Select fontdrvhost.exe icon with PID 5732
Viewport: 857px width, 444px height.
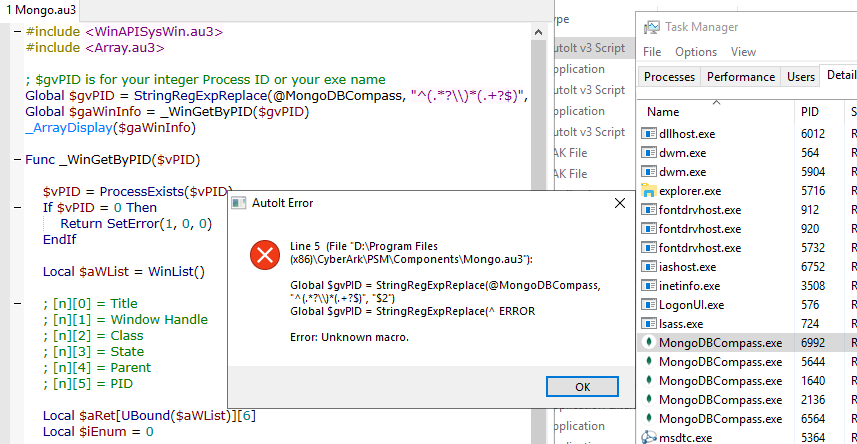click(649, 248)
